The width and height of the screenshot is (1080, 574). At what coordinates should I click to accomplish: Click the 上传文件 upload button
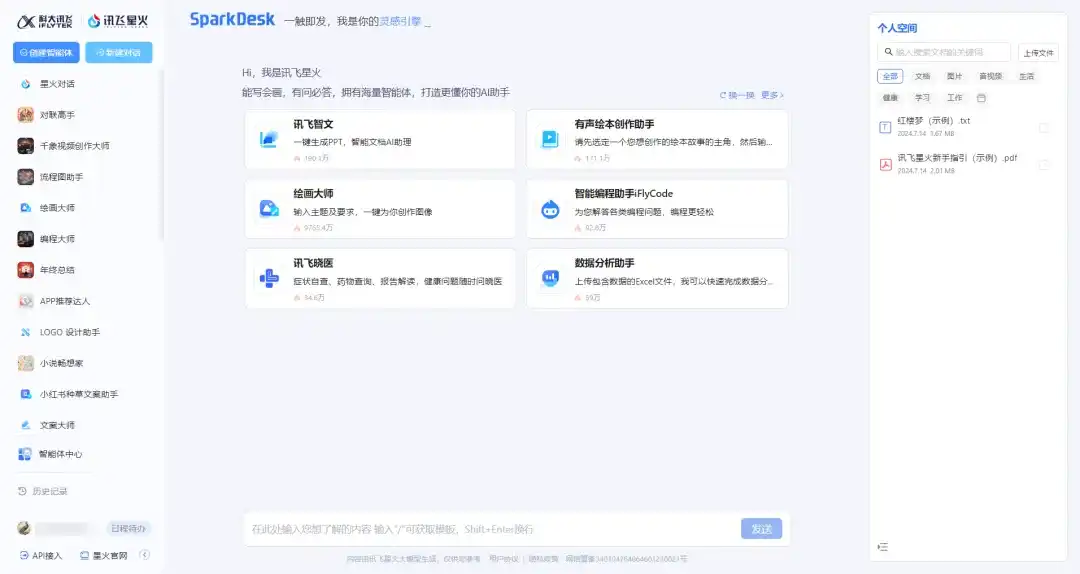tap(1038, 53)
